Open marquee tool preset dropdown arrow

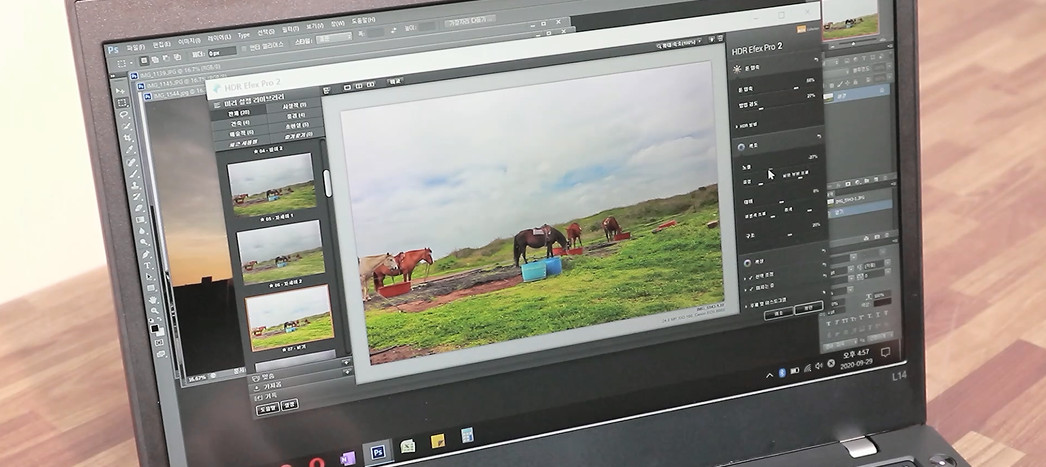[x=131, y=63]
